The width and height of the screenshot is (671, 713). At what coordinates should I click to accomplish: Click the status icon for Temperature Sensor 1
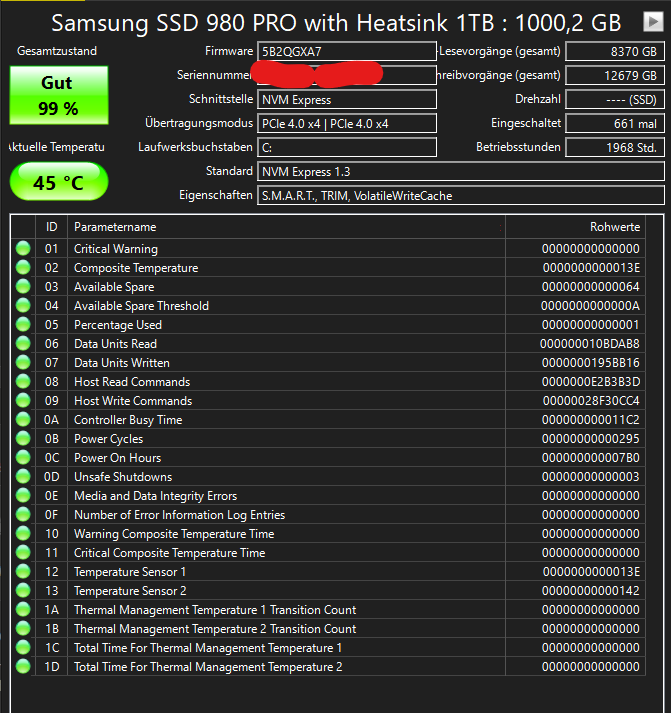tap(23, 572)
